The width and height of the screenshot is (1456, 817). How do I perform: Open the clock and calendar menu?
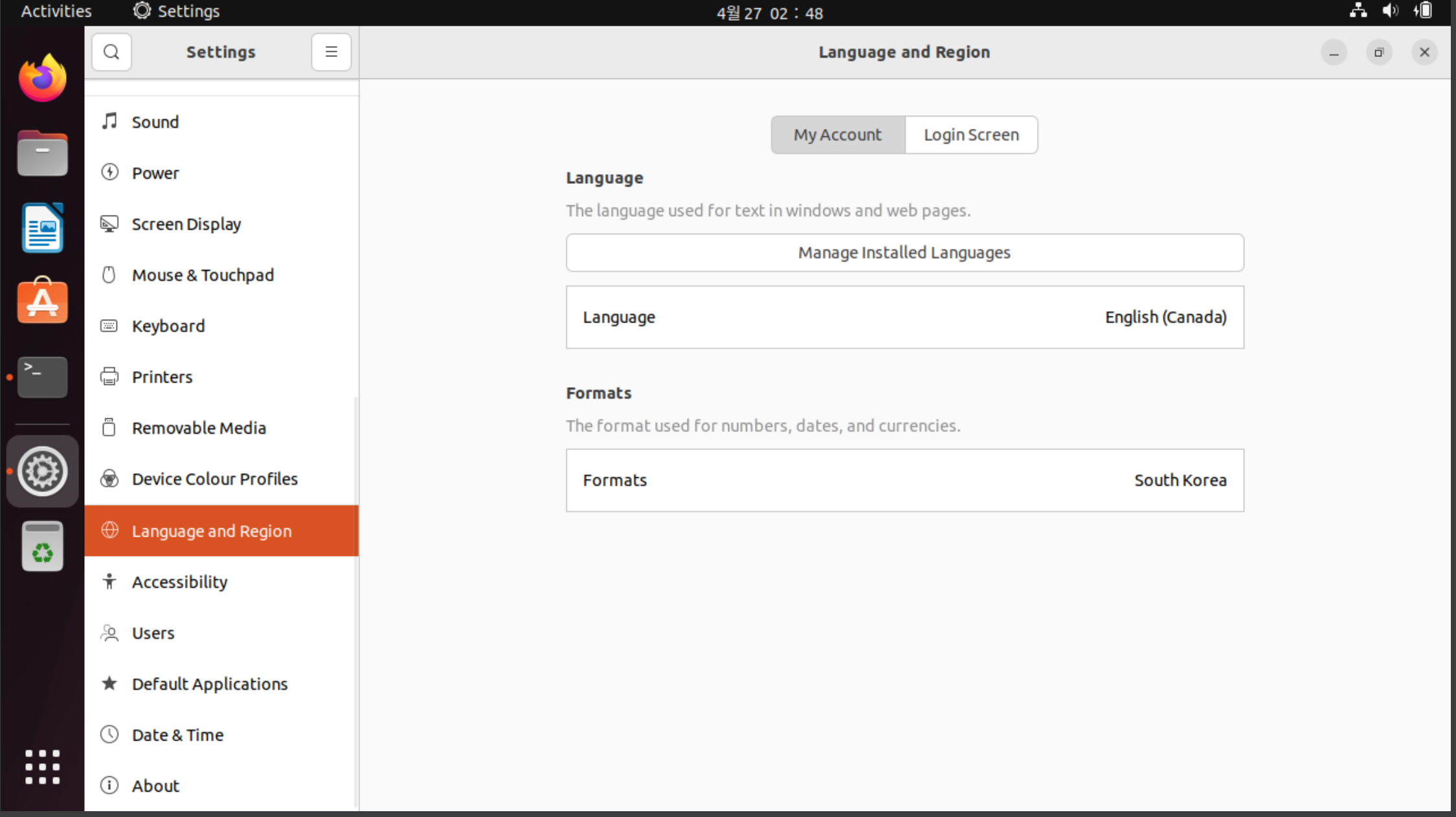pyautogui.click(x=769, y=12)
